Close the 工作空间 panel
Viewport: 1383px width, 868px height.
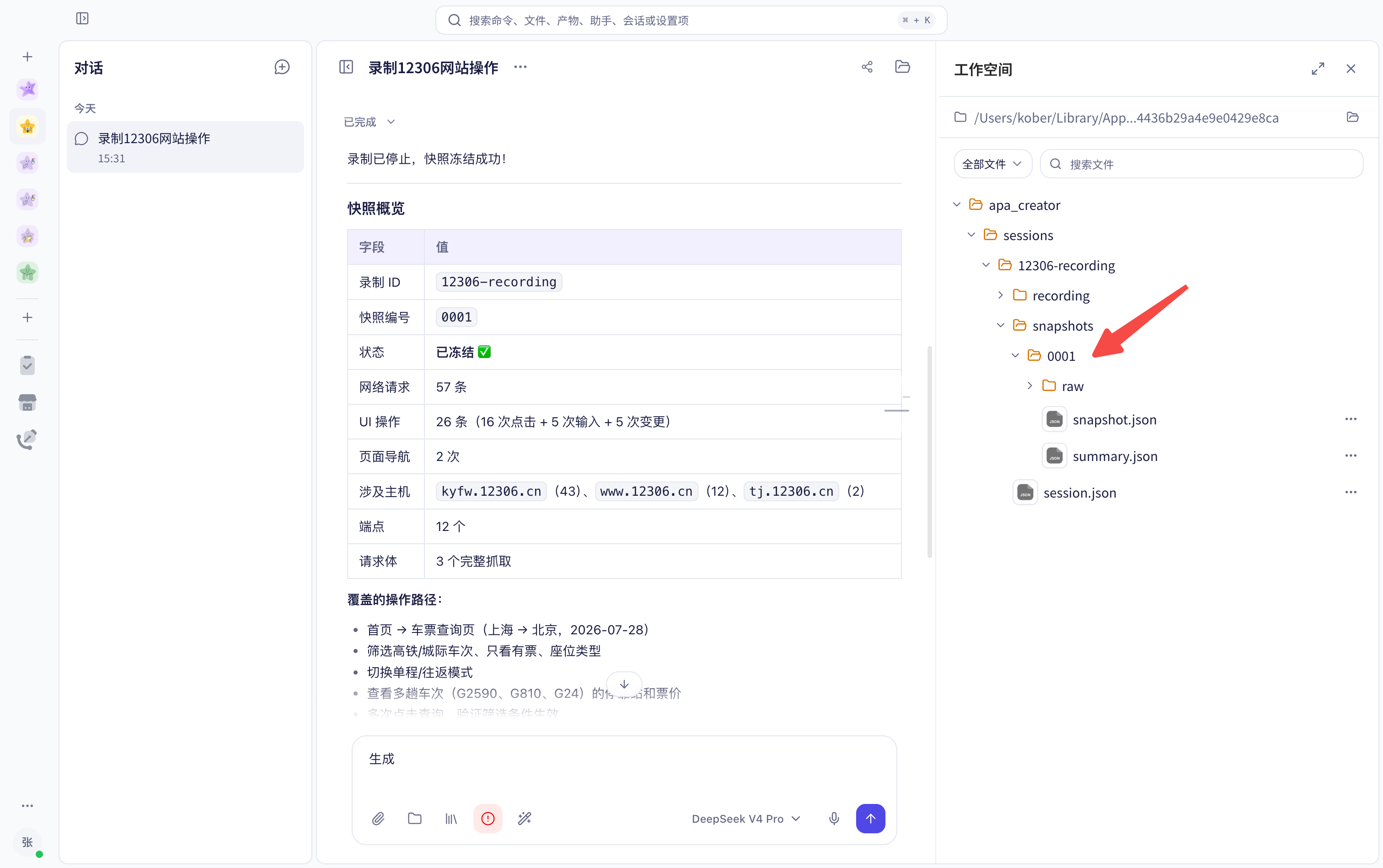[1350, 69]
